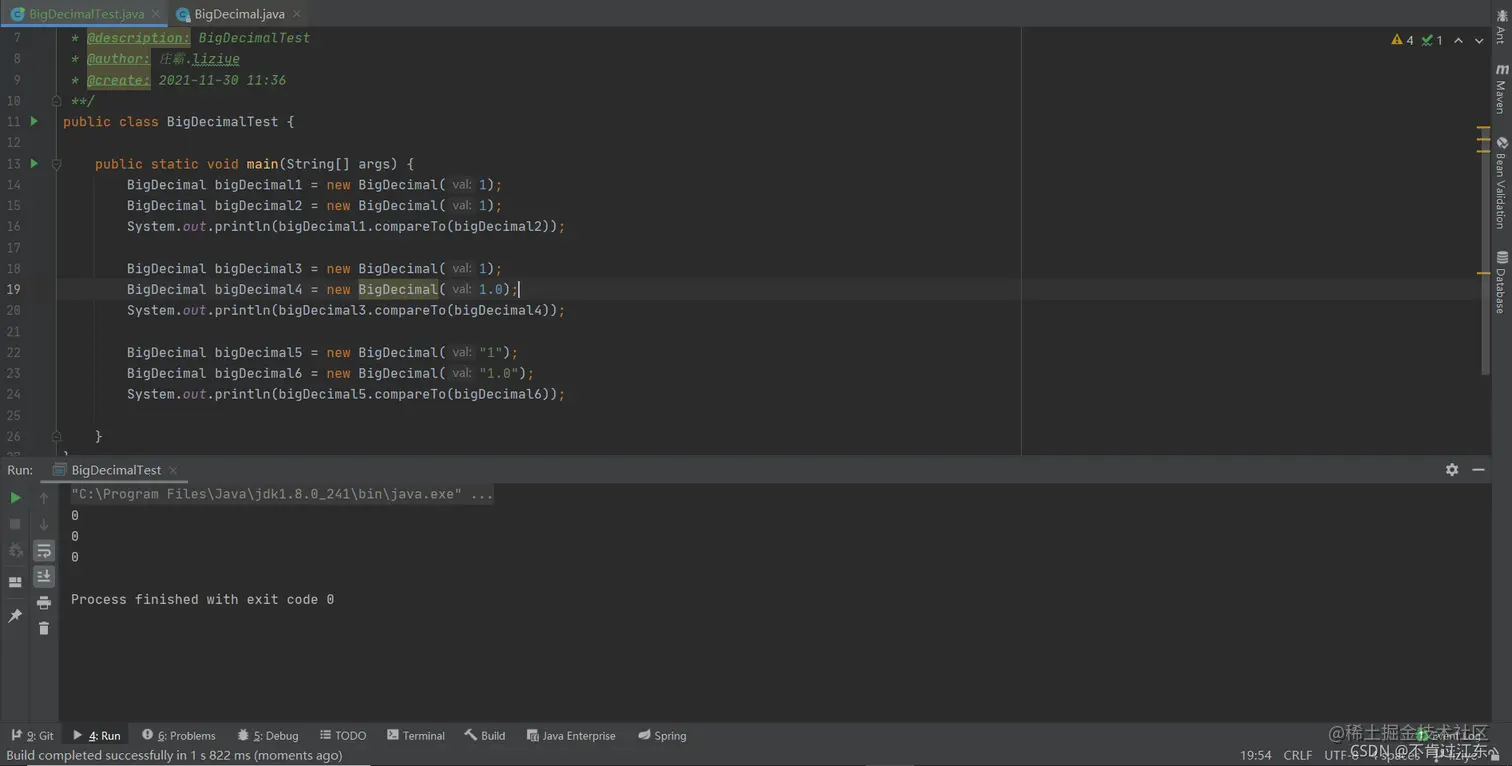Open the Database side panel
Viewport: 1512px width, 766px height.
(1501, 282)
